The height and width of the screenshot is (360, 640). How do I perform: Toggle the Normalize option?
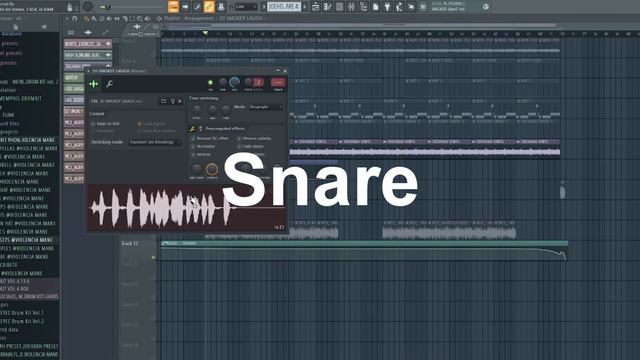pos(193,146)
